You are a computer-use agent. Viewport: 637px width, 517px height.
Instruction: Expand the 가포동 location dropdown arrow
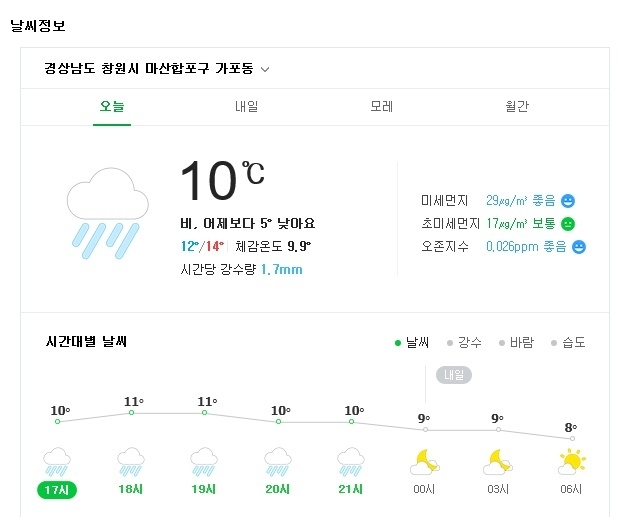point(265,70)
